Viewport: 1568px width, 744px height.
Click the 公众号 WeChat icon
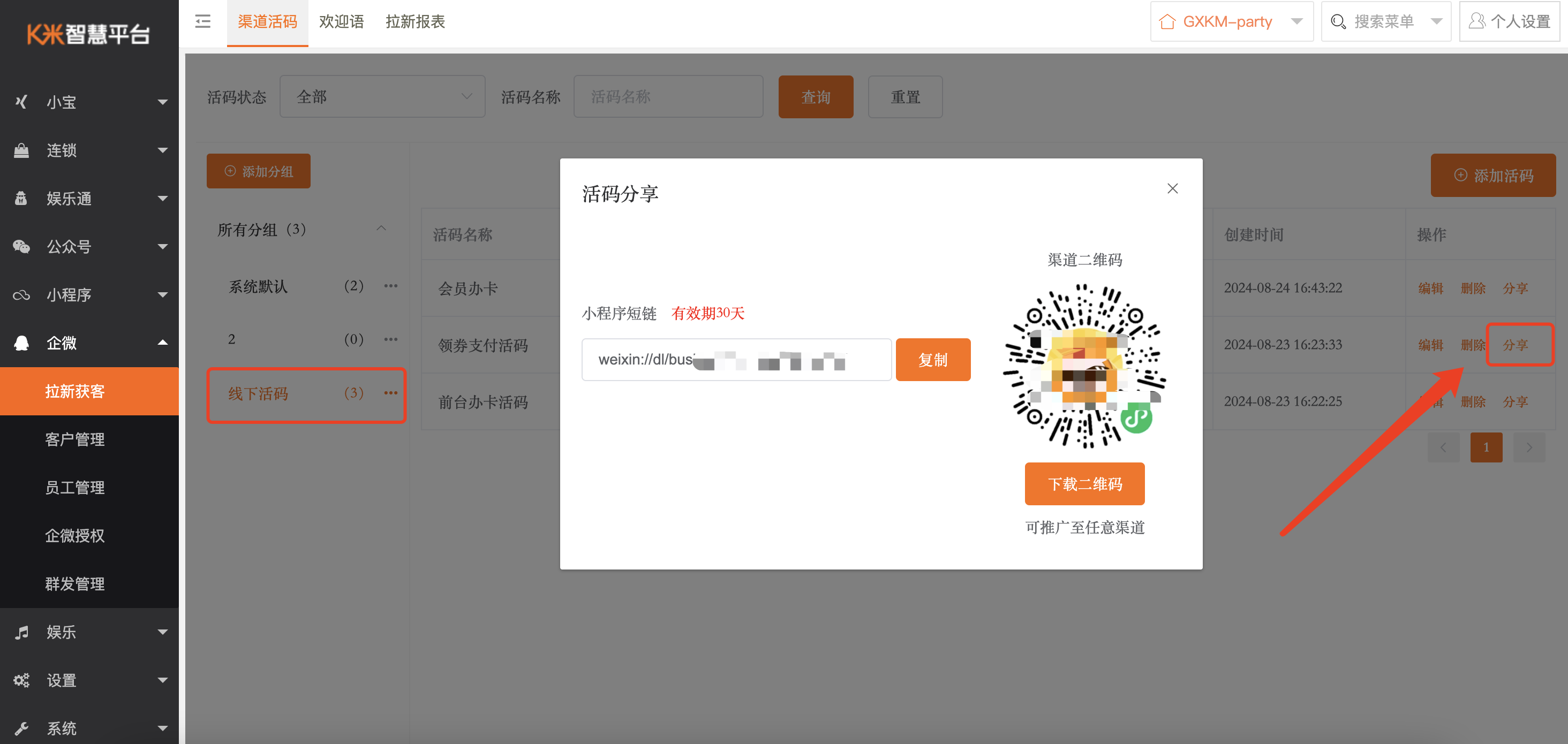(21, 246)
